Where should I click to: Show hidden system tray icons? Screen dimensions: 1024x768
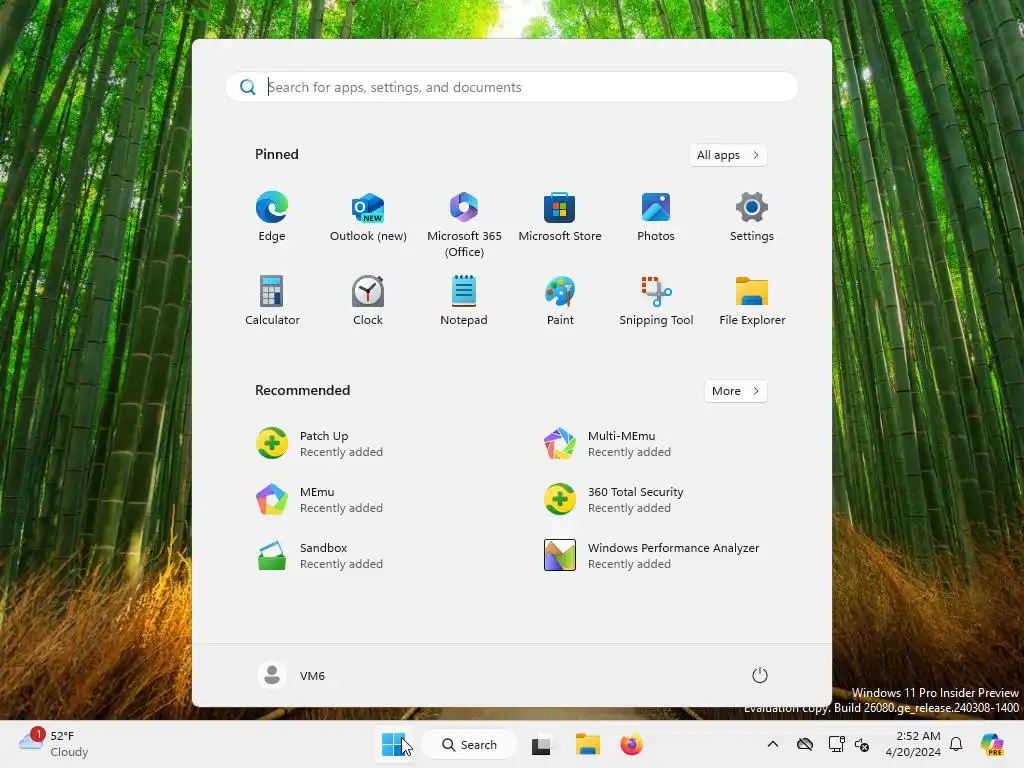773,744
